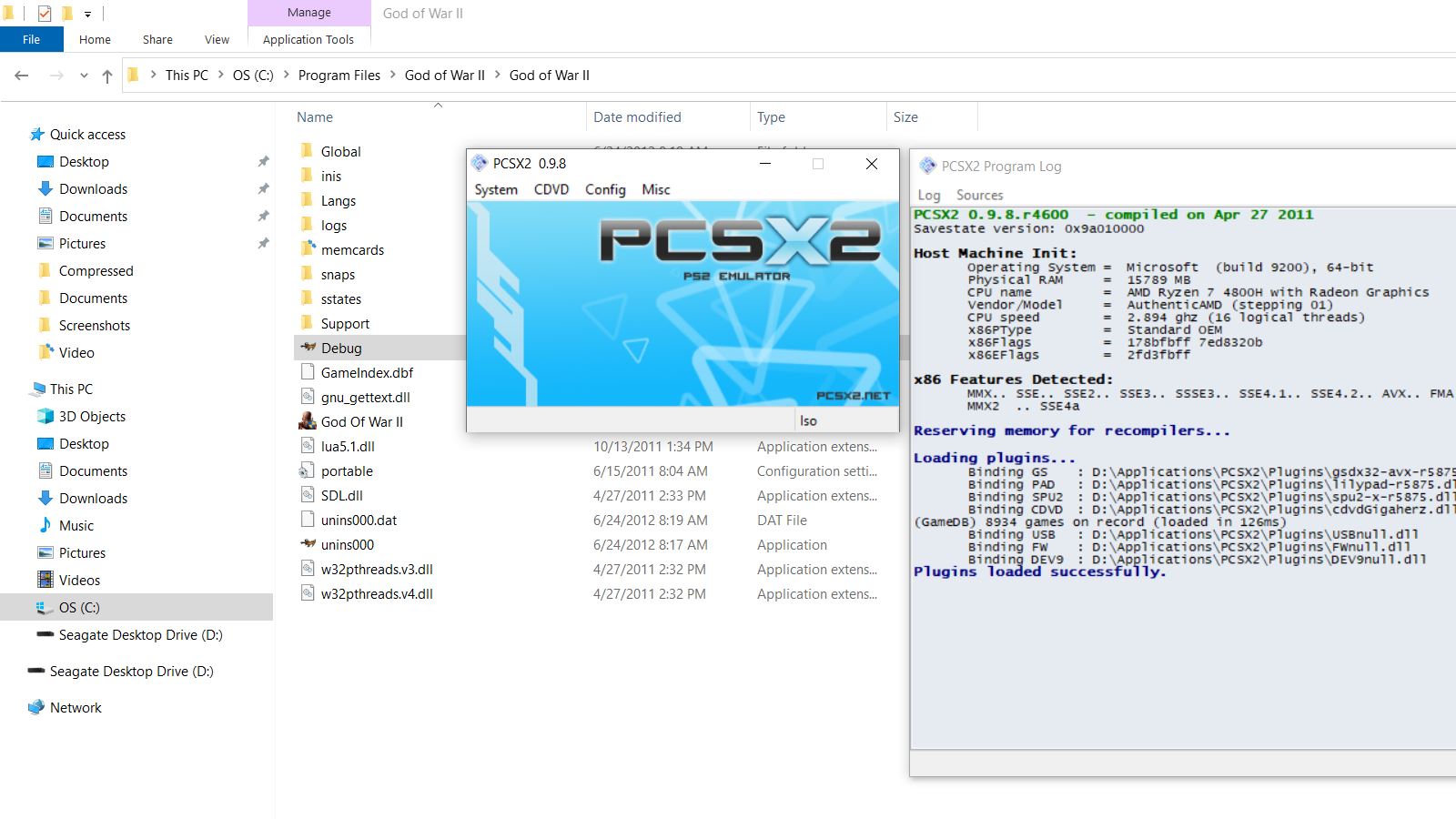
Task: Open the Music folder in This PC
Action: [x=76, y=525]
